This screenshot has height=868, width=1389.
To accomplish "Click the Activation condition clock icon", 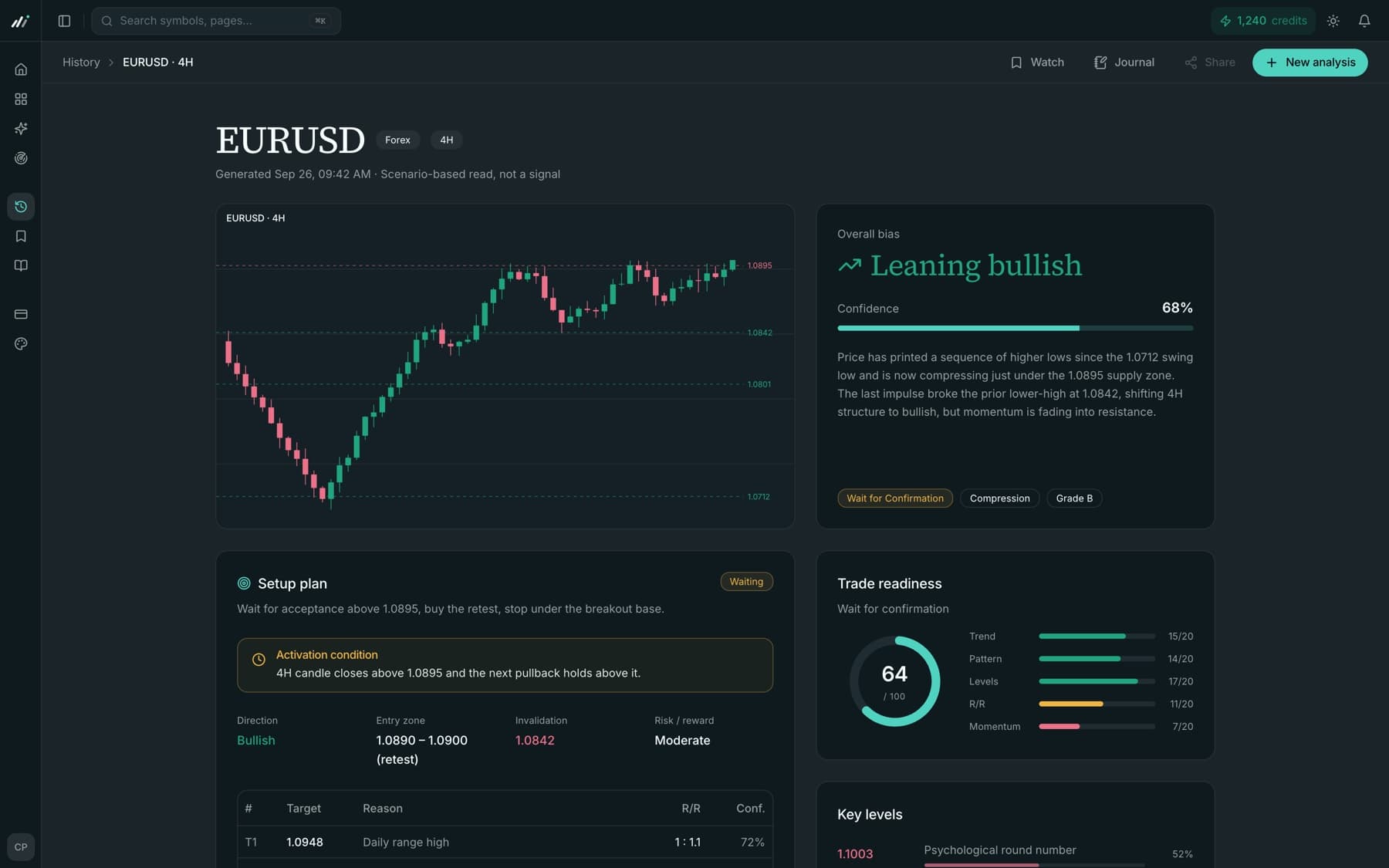I will 259,660.
